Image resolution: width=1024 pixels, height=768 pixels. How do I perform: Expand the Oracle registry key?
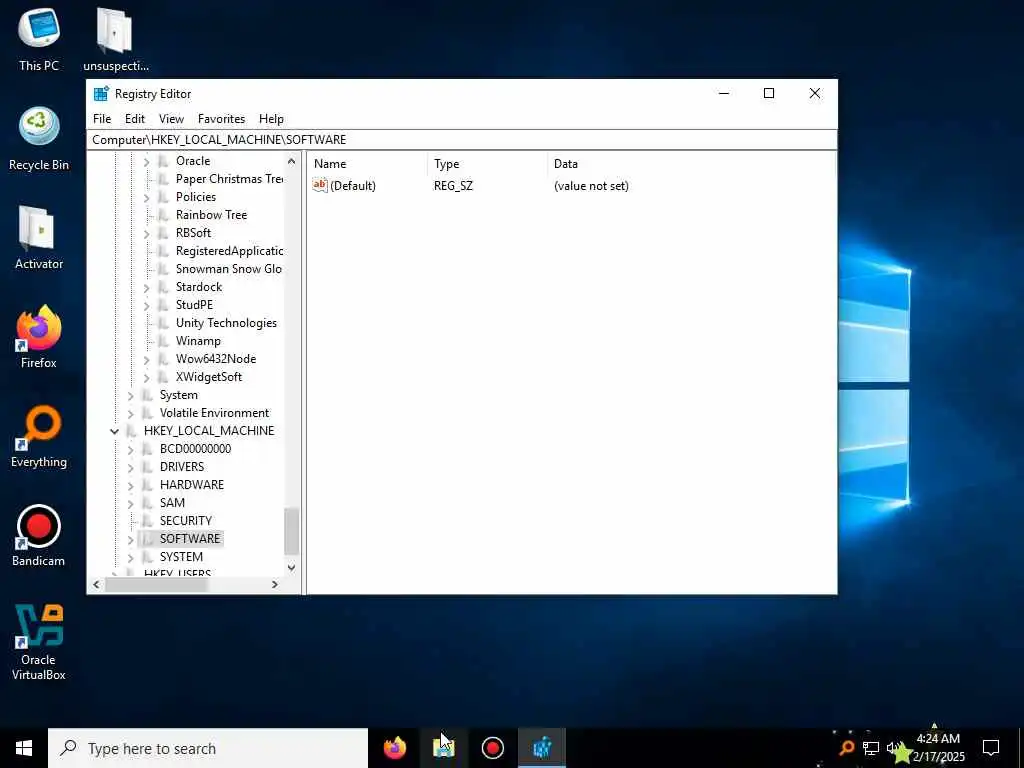tap(146, 161)
